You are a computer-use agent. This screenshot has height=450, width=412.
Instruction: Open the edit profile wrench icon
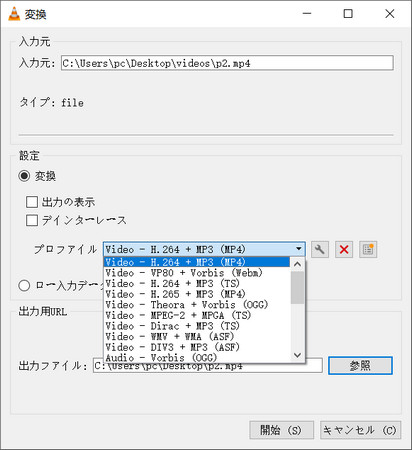320,249
